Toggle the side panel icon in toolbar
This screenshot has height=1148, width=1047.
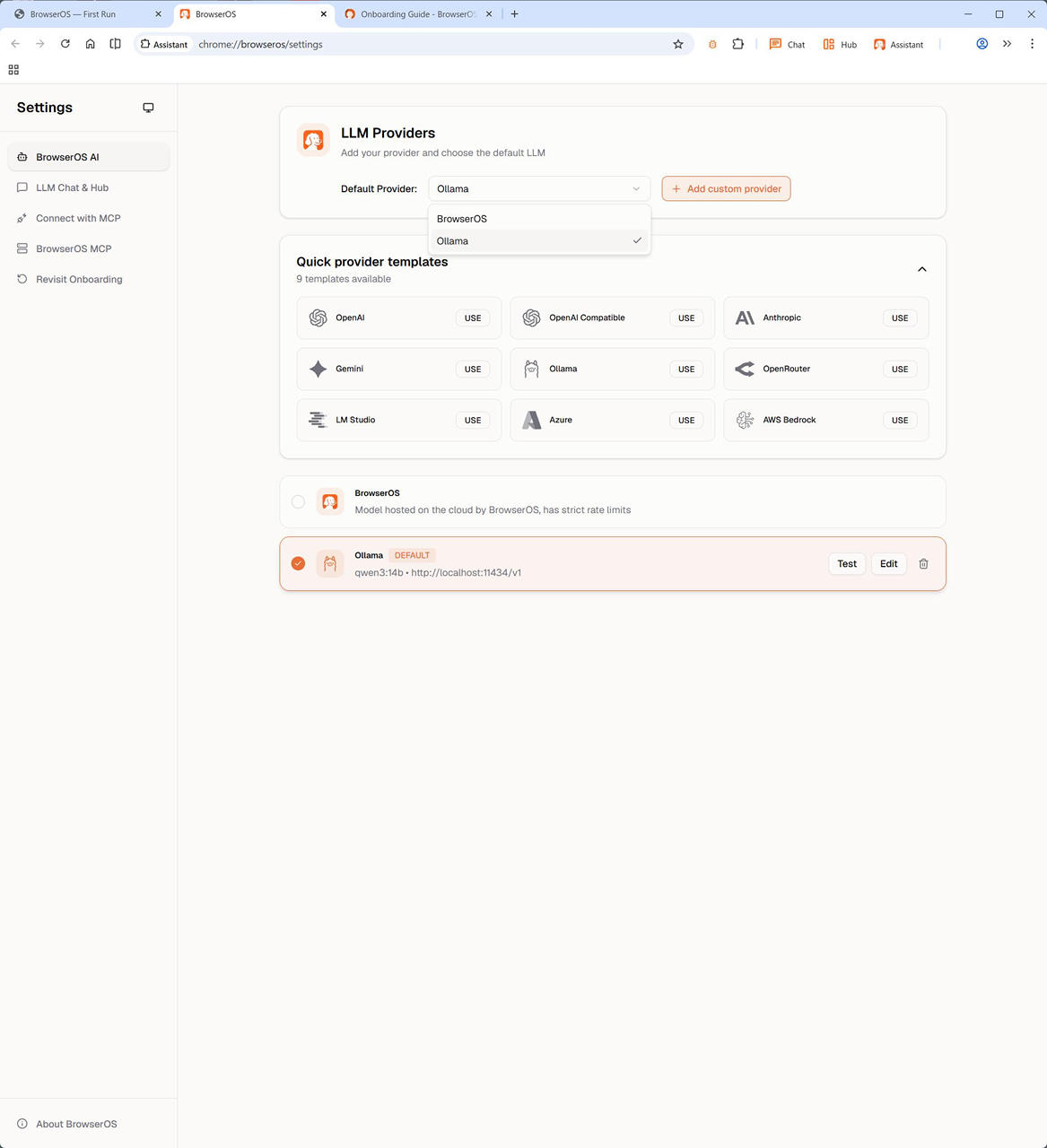pos(116,44)
